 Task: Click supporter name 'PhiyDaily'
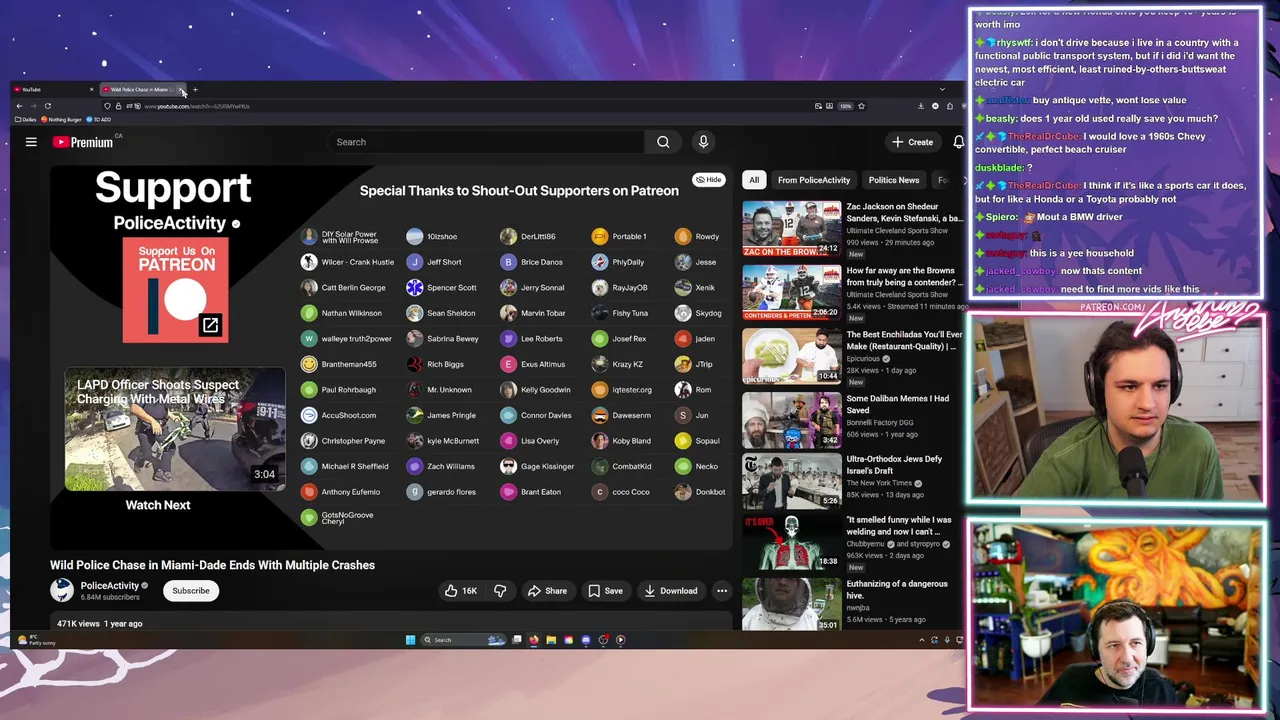(x=629, y=262)
